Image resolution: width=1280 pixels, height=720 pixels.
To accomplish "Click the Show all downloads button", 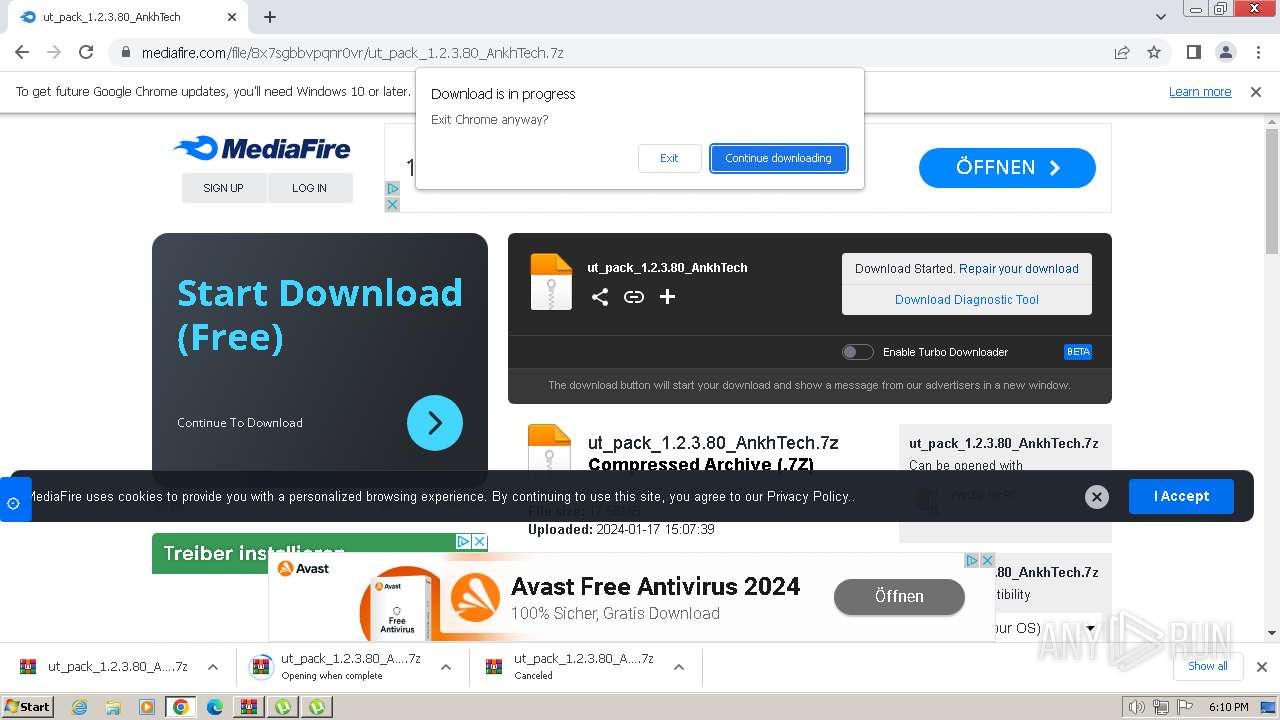I will coord(1207,666).
